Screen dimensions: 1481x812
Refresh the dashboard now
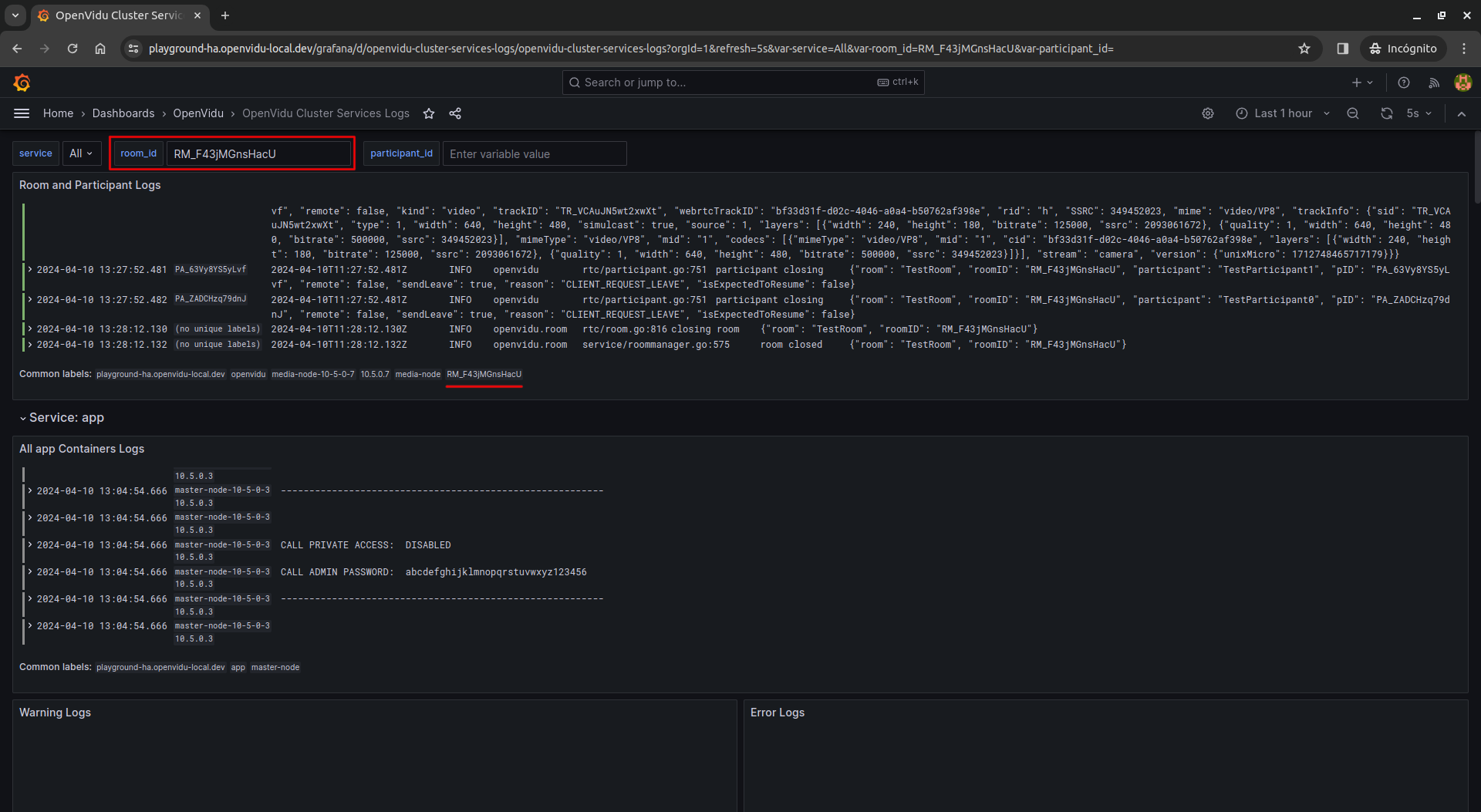(x=1386, y=113)
